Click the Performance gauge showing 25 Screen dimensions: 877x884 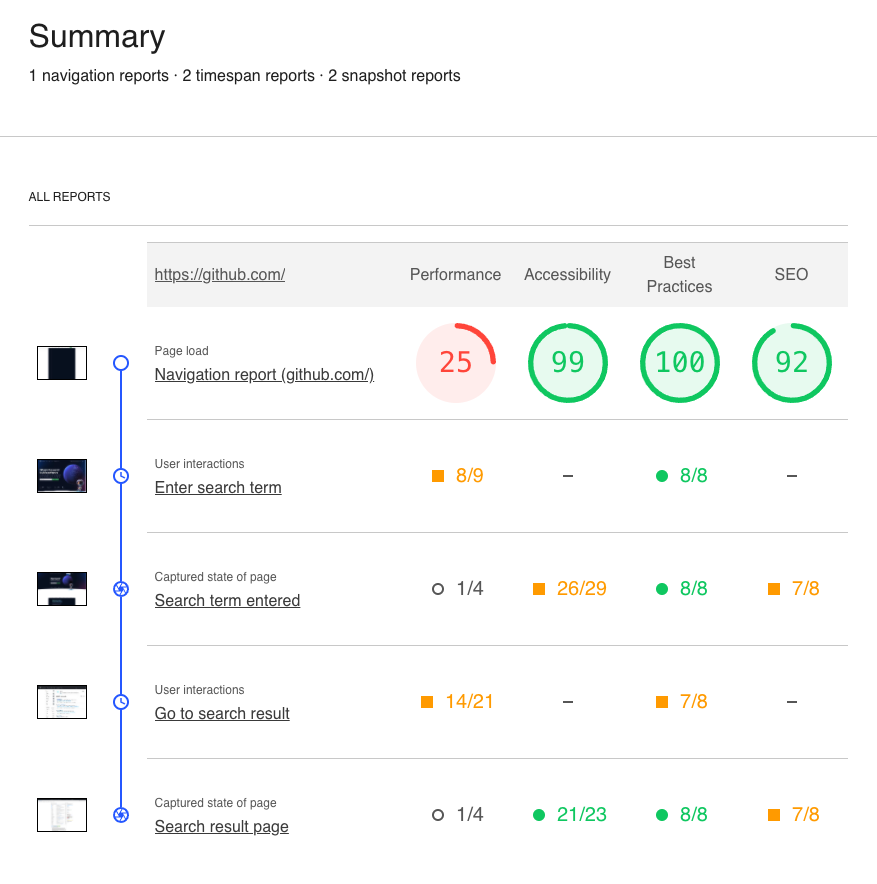pos(456,363)
